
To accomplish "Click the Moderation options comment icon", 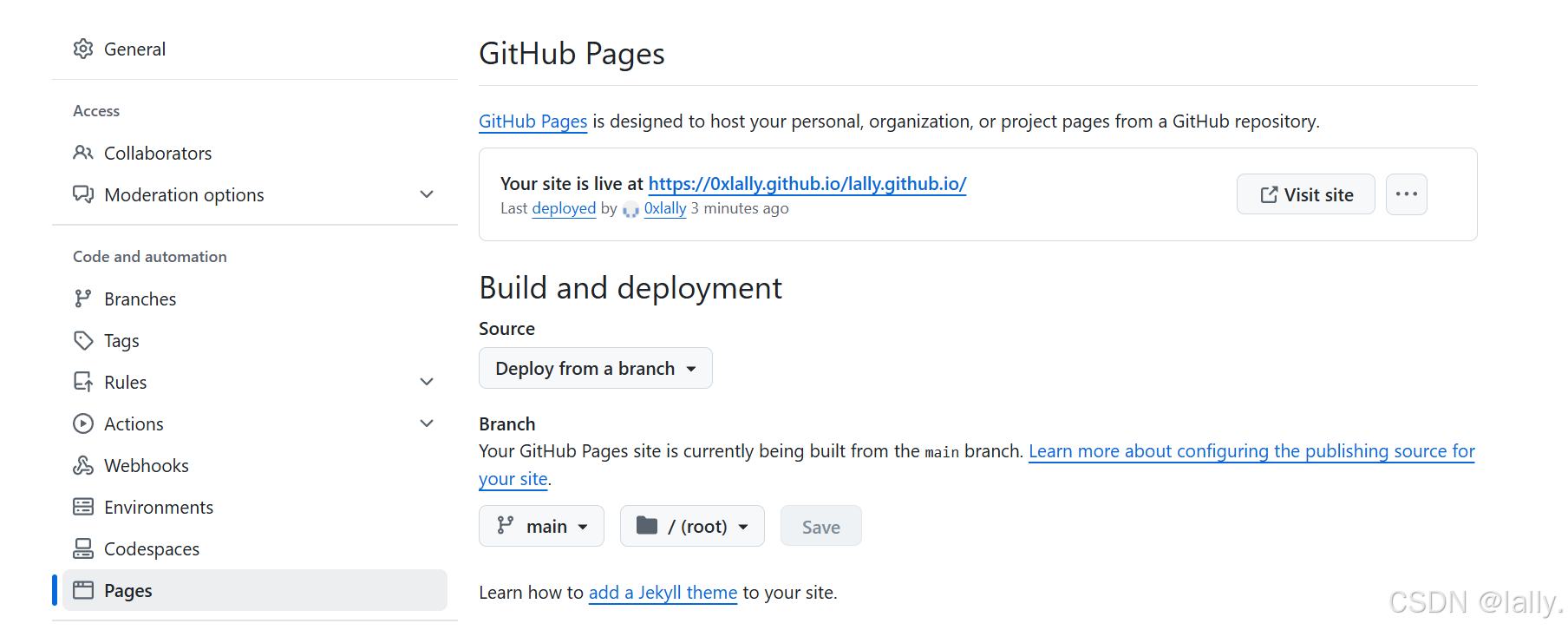I will 83,194.
